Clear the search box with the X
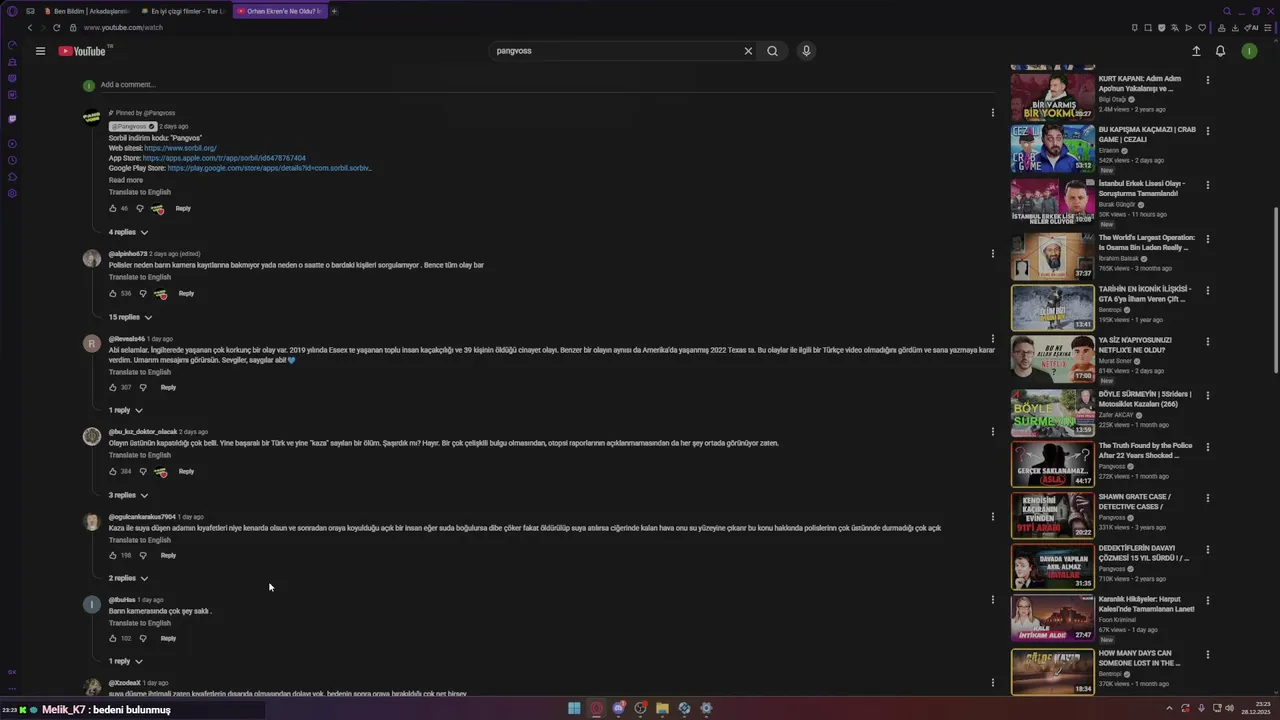 tap(748, 51)
